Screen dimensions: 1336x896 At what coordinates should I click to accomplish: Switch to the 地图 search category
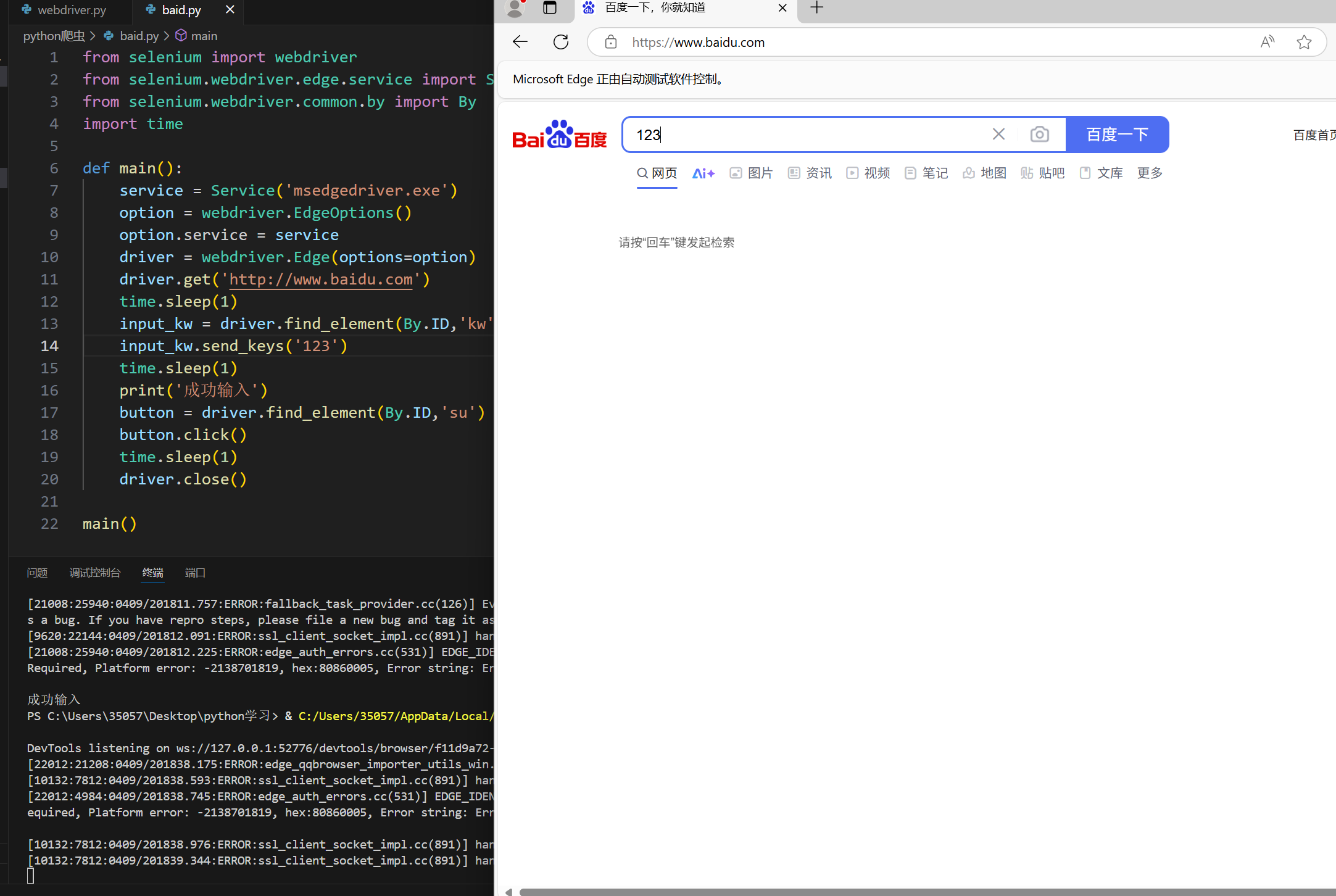(x=984, y=173)
